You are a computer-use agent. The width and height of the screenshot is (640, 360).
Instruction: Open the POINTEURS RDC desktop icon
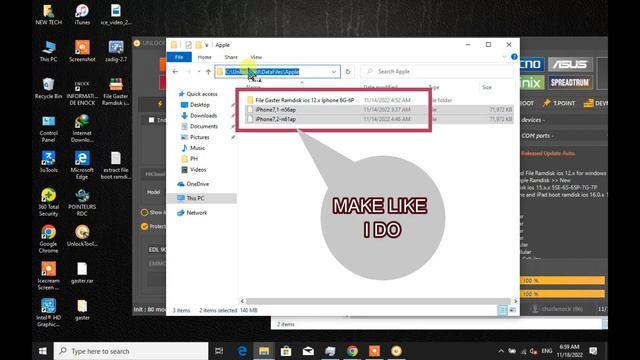[x=82, y=202]
